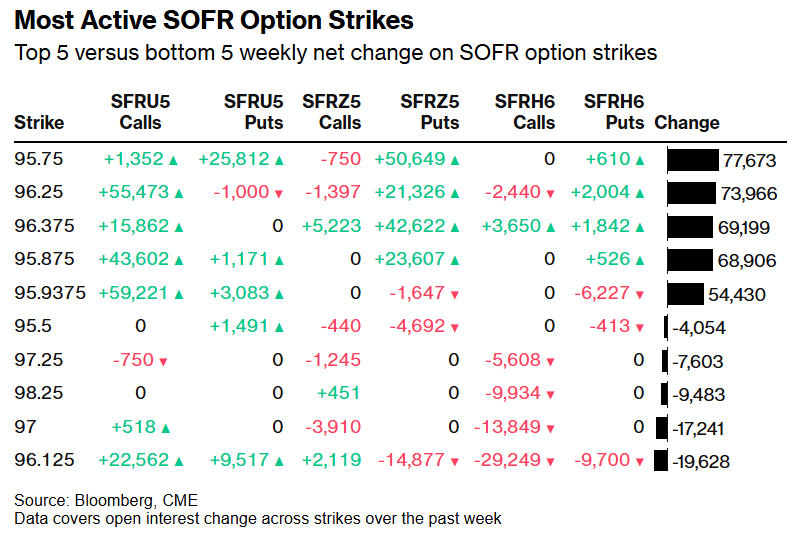Click the black bar for 54,430 change
Screen dimensions: 794x541
685,294
